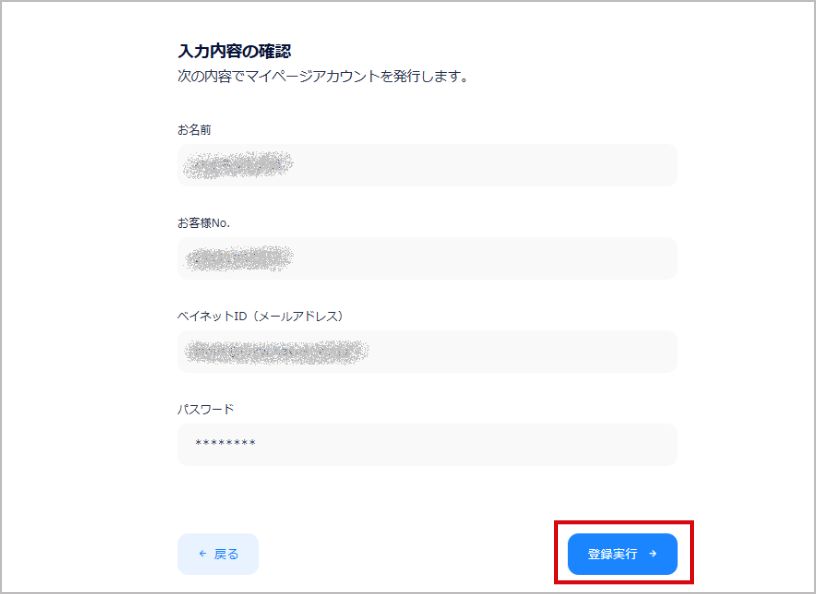Click the left arrow icon in 戻る button

(x=203, y=554)
